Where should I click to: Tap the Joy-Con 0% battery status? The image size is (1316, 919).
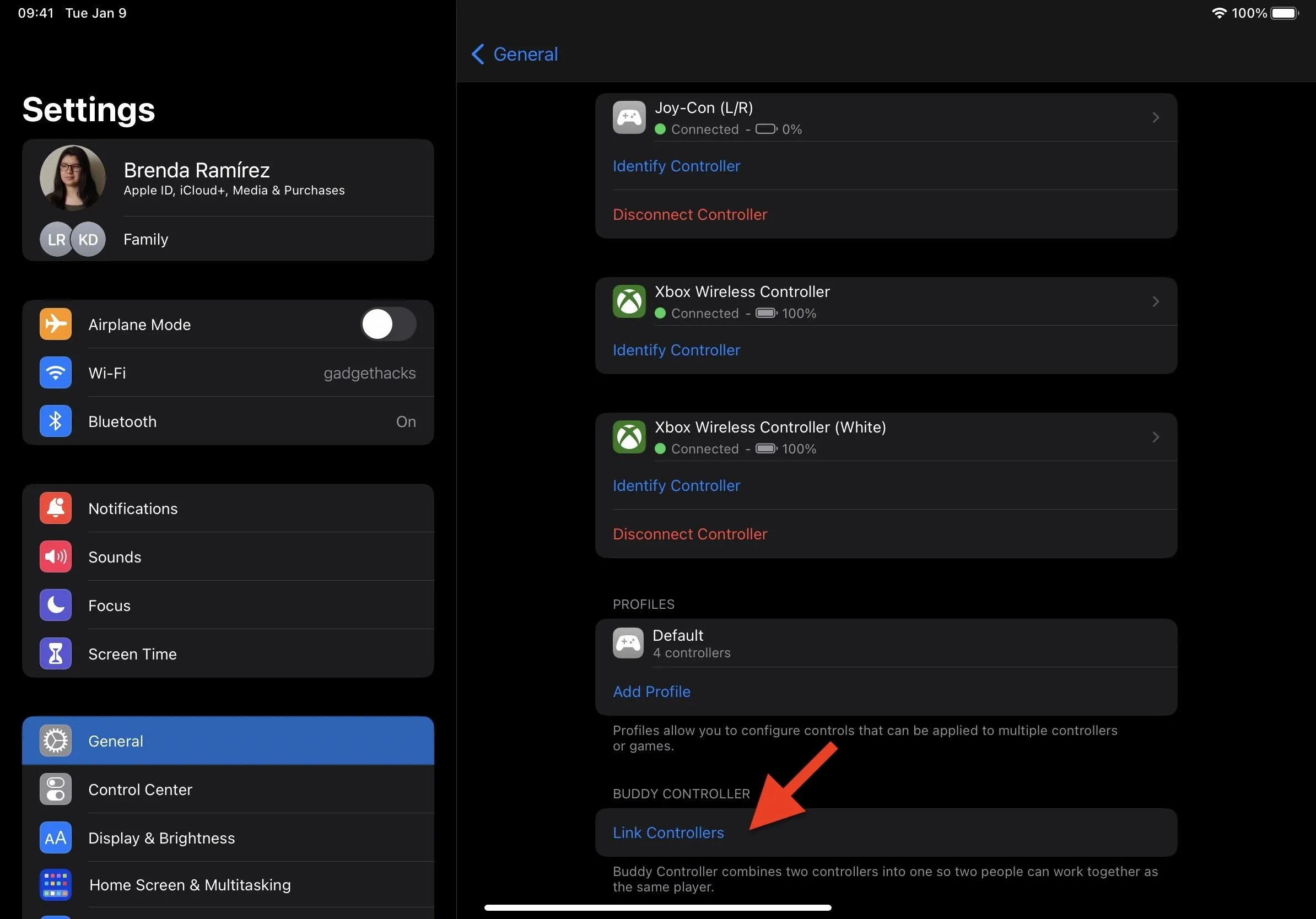(x=778, y=129)
